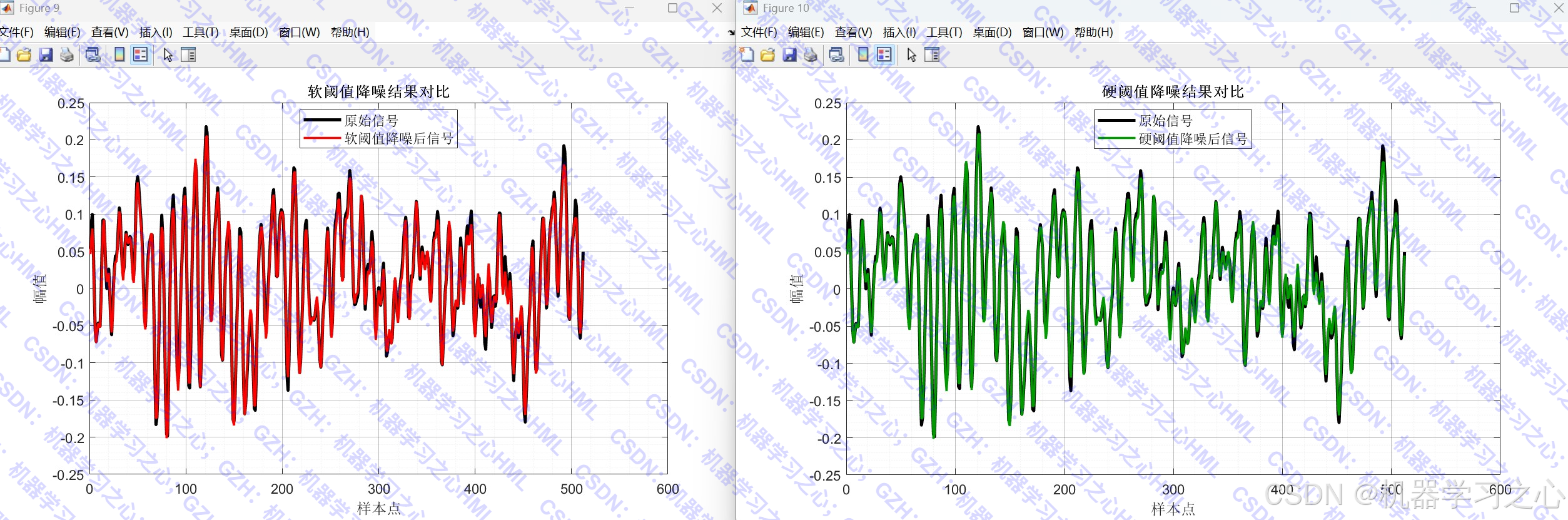Click the dock arrow in Figure 9 menu bar
The height and width of the screenshot is (520, 1568).
[731, 33]
